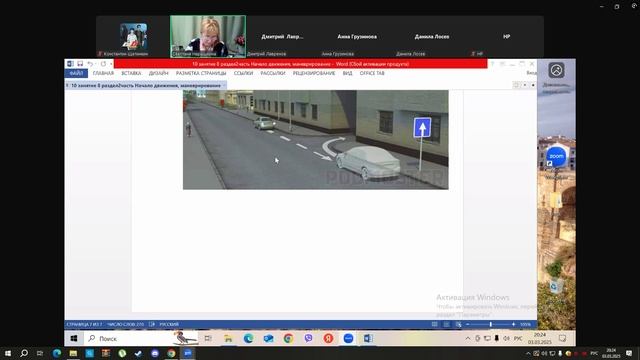Viewport: 640px width, 360px height.
Task: Click the 20:24 clock on shared screen taskbar
Action: [540, 338]
